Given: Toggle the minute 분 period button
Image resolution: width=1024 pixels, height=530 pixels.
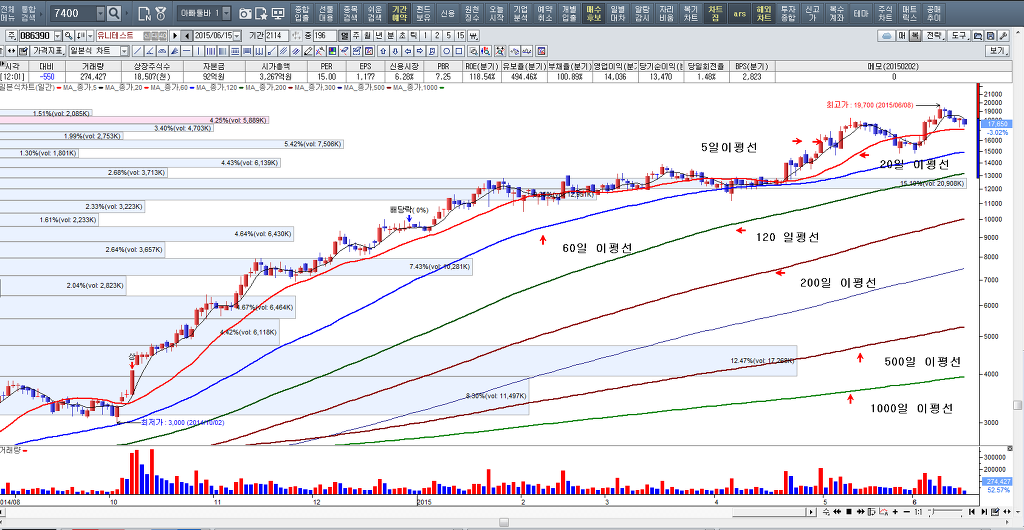Looking at the screenshot, I should tap(391, 36).
